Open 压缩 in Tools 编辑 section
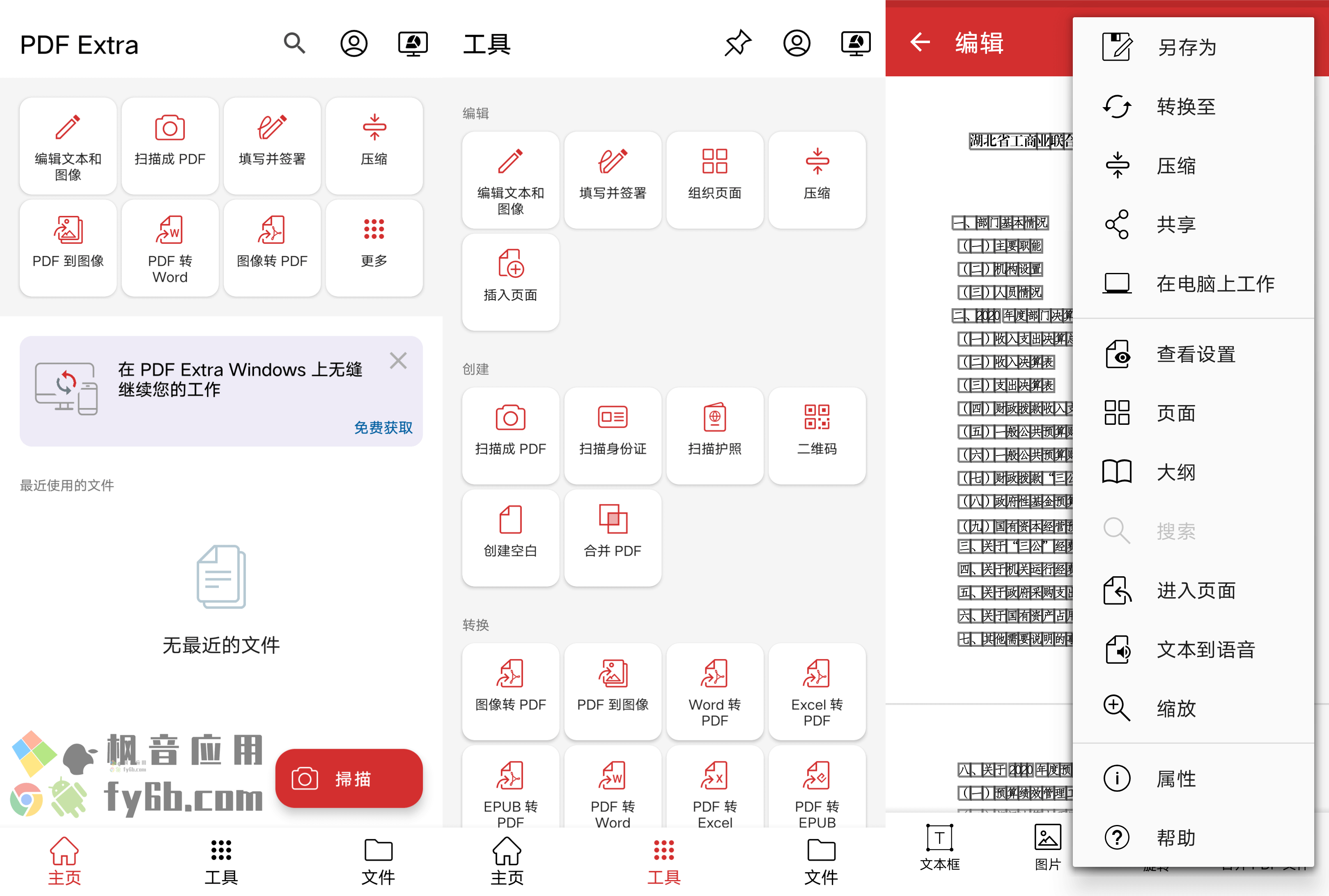Screen dimensions: 1329x896 [817, 181]
